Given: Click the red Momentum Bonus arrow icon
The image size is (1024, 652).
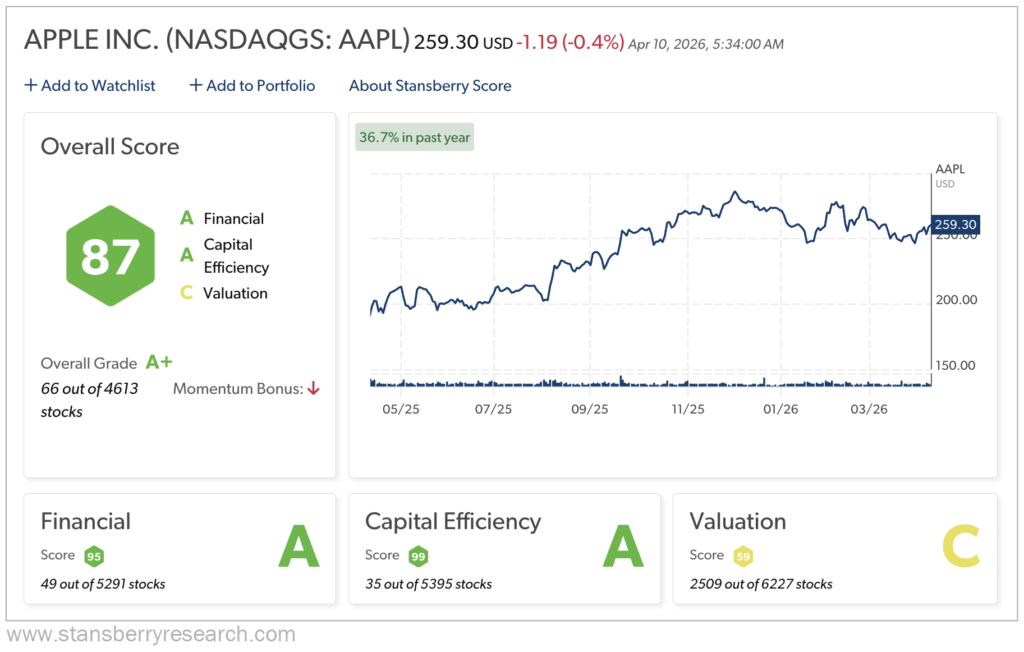Looking at the screenshot, I should [313, 389].
